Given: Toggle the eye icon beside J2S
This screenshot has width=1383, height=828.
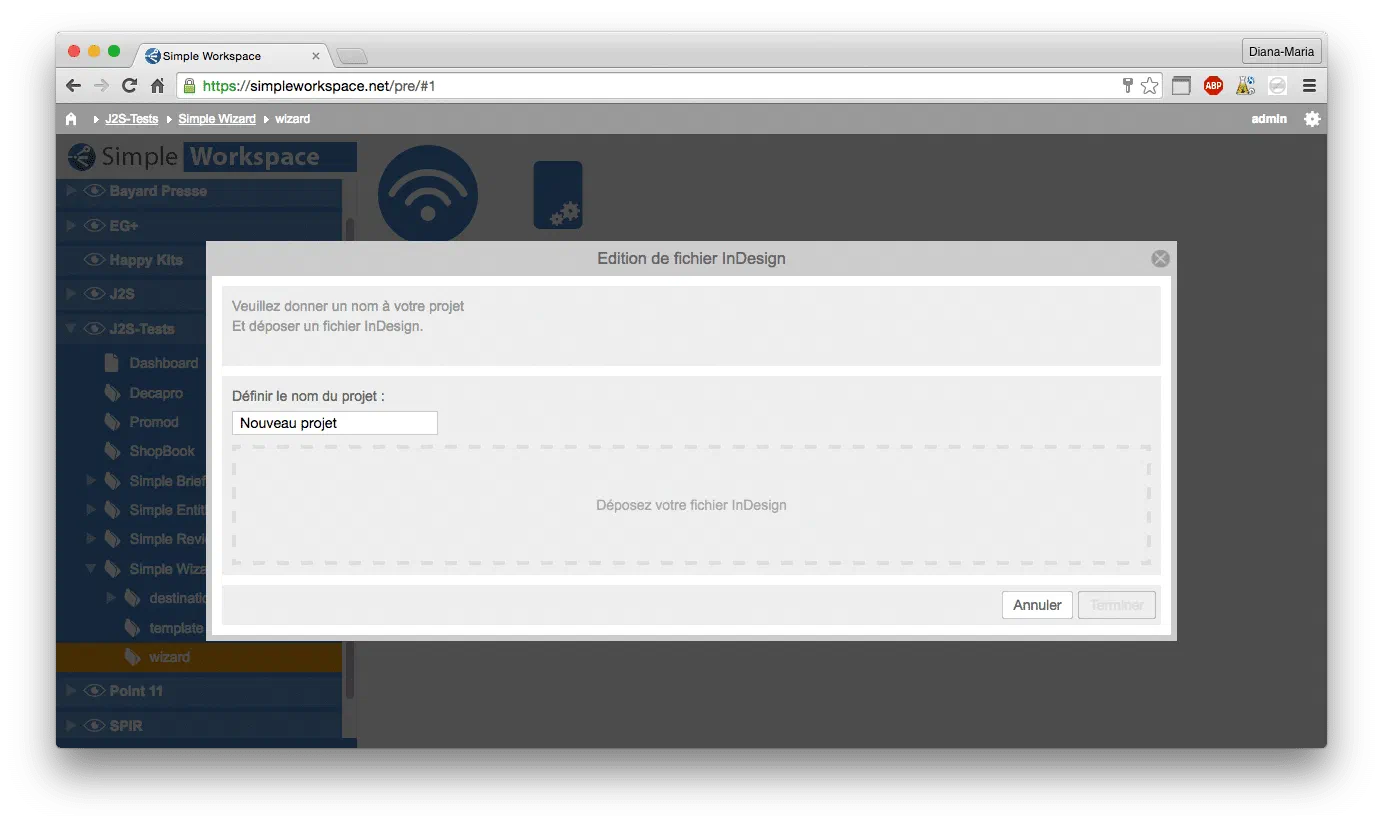Looking at the screenshot, I should (x=95, y=294).
